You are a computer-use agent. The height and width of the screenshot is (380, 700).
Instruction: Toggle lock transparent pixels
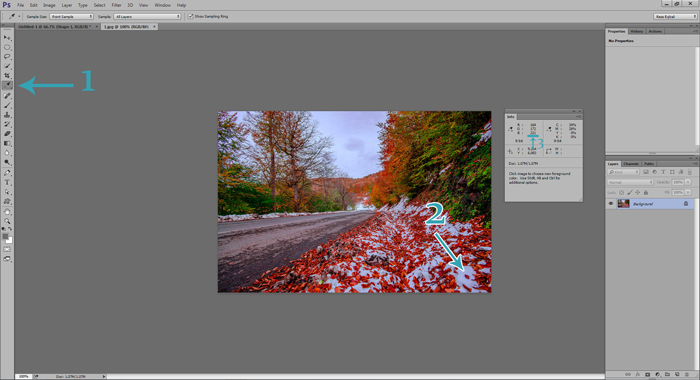pyautogui.click(x=621, y=192)
